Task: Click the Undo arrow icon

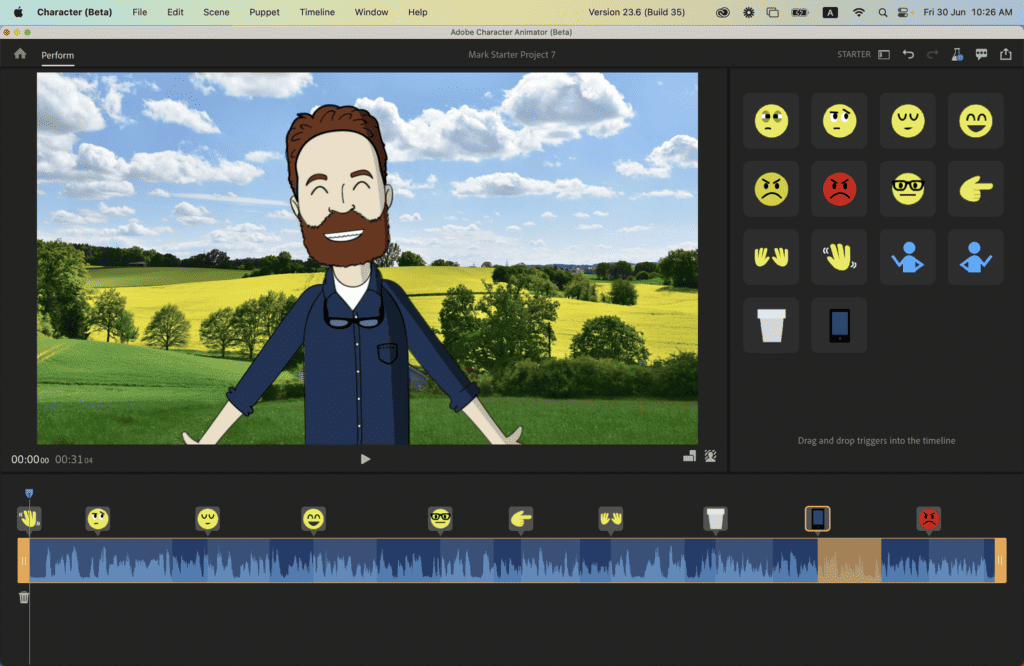Action: [x=908, y=55]
